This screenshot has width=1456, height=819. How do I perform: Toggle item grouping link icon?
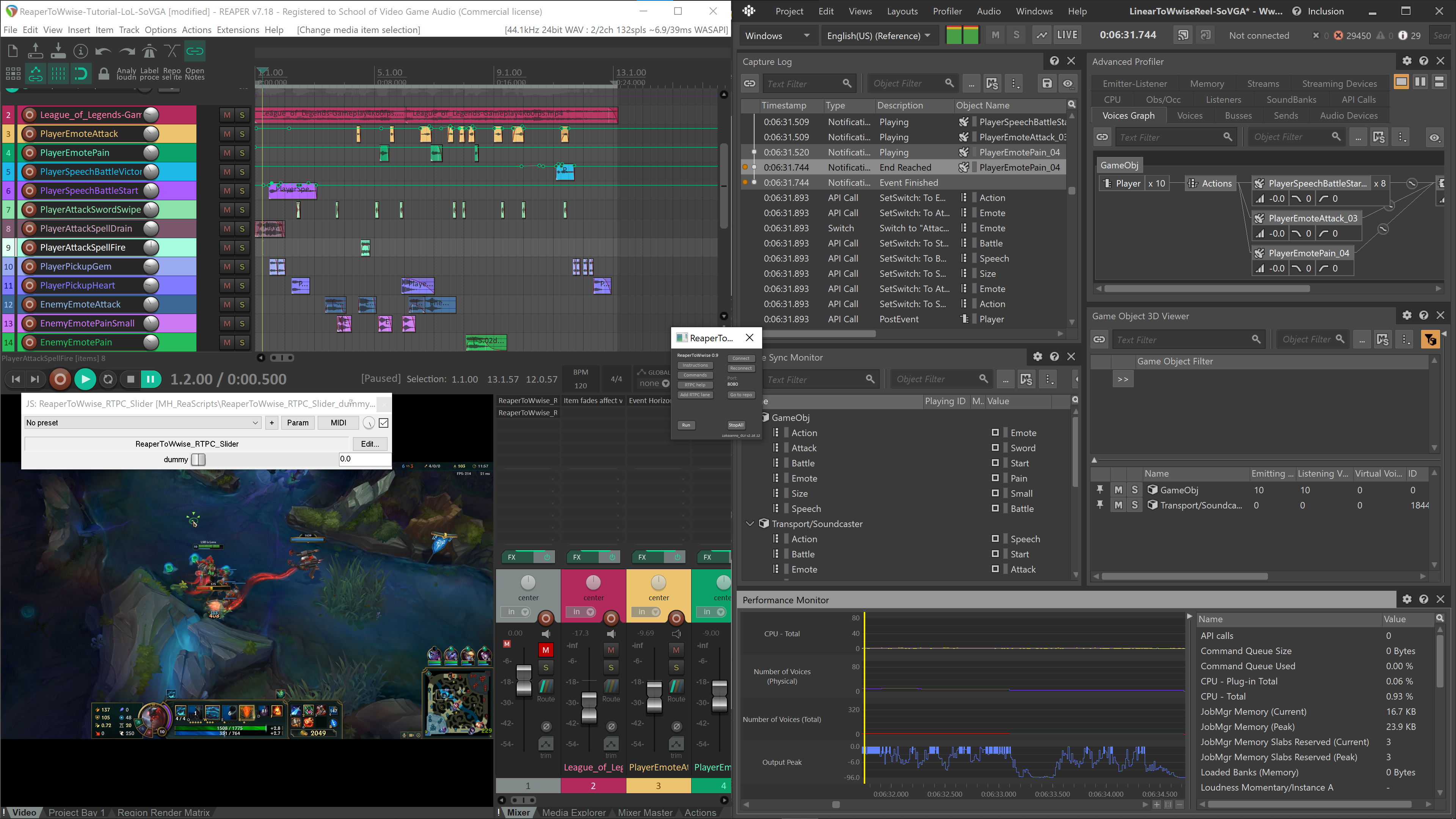[195, 52]
